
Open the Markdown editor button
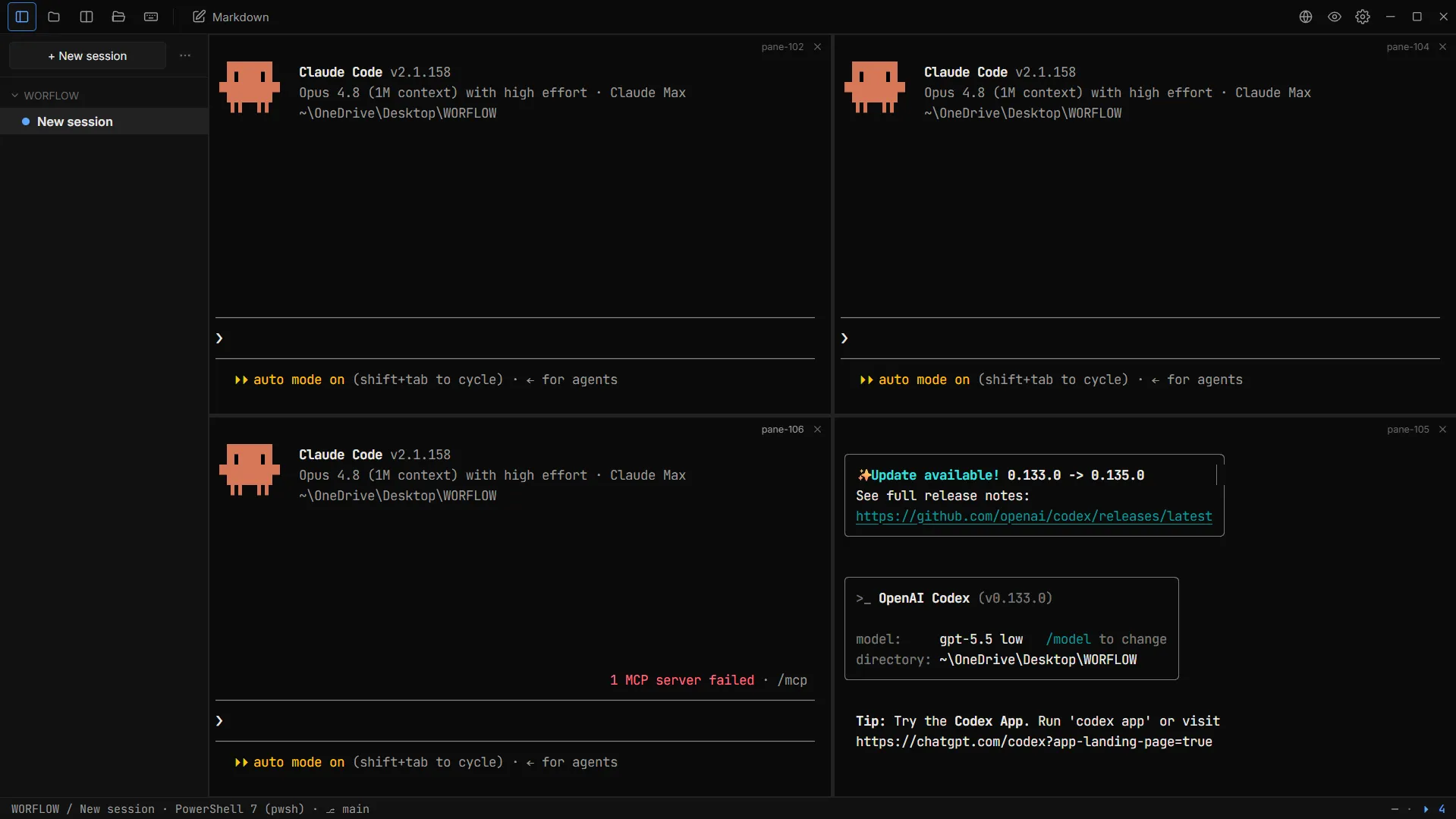[x=231, y=17]
